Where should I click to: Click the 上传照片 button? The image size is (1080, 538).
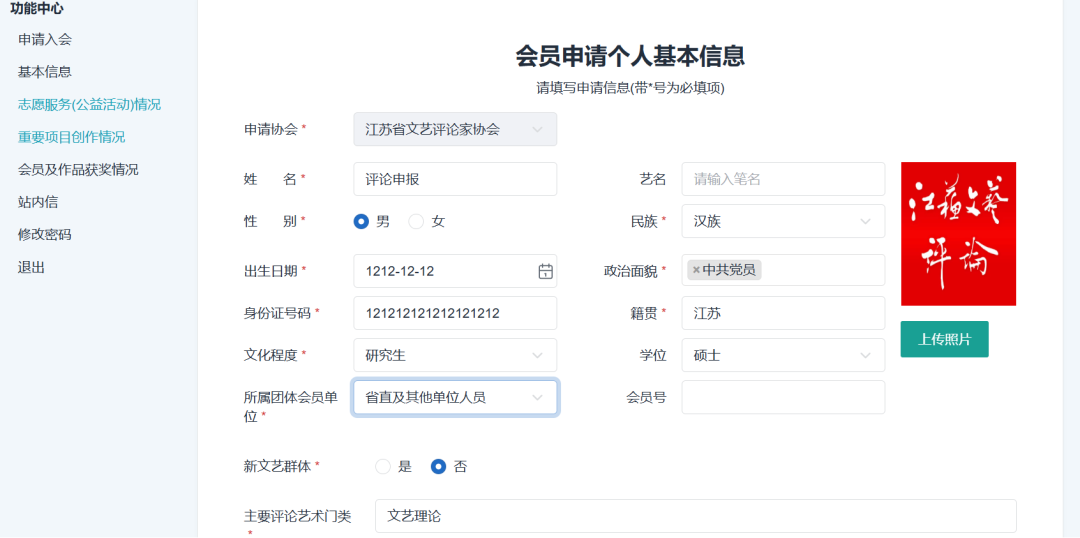point(944,339)
